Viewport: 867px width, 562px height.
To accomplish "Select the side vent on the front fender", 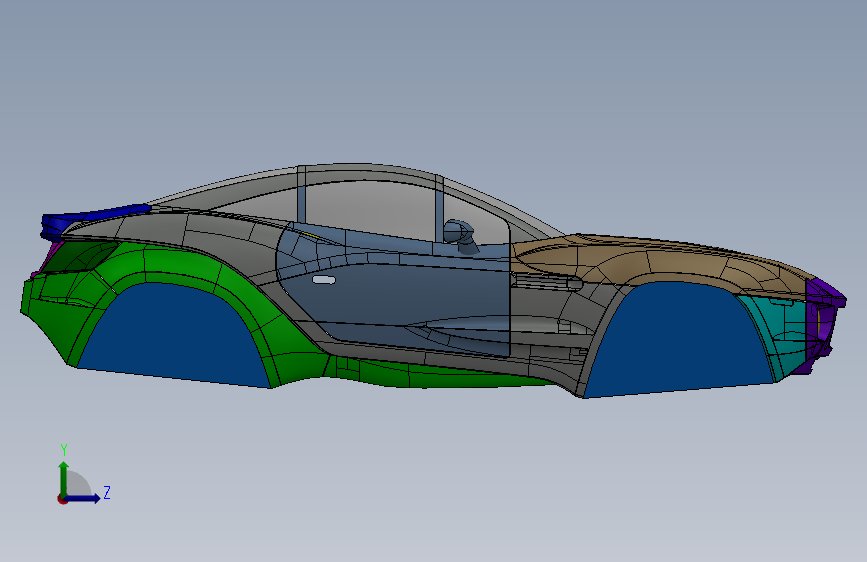I will coord(545,283).
